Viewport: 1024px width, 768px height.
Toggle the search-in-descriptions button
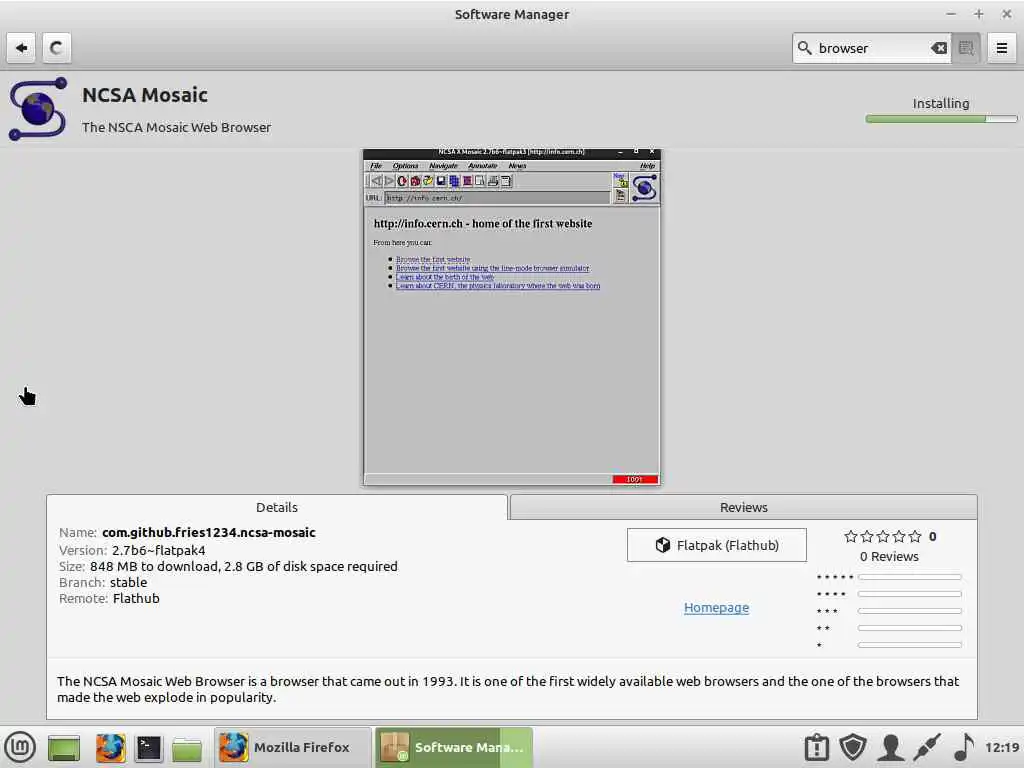966,48
